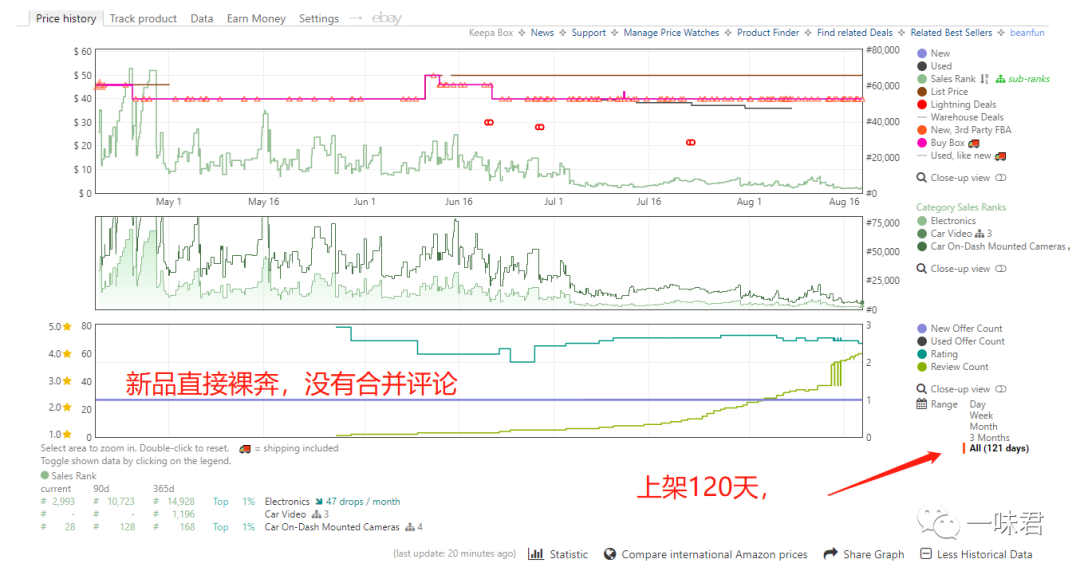The height and width of the screenshot is (571, 1080).
Task: Open the Price history tab
Action: [x=65, y=19]
